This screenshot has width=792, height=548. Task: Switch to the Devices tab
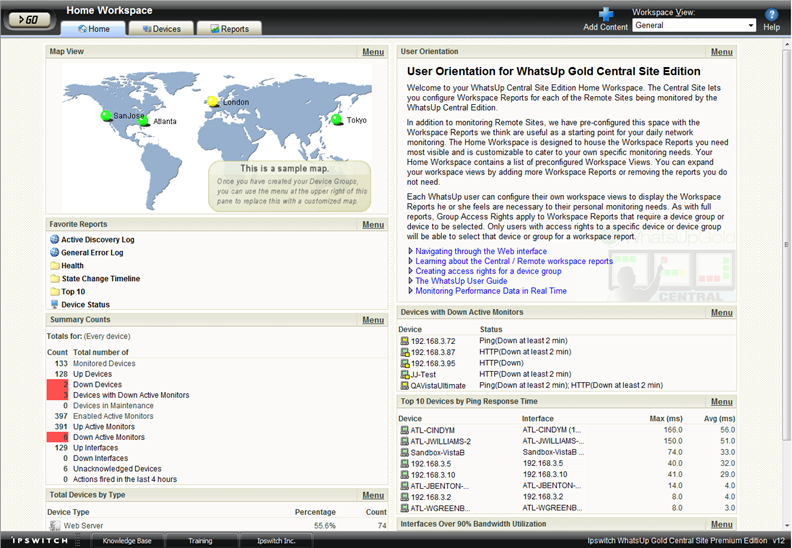161,29
